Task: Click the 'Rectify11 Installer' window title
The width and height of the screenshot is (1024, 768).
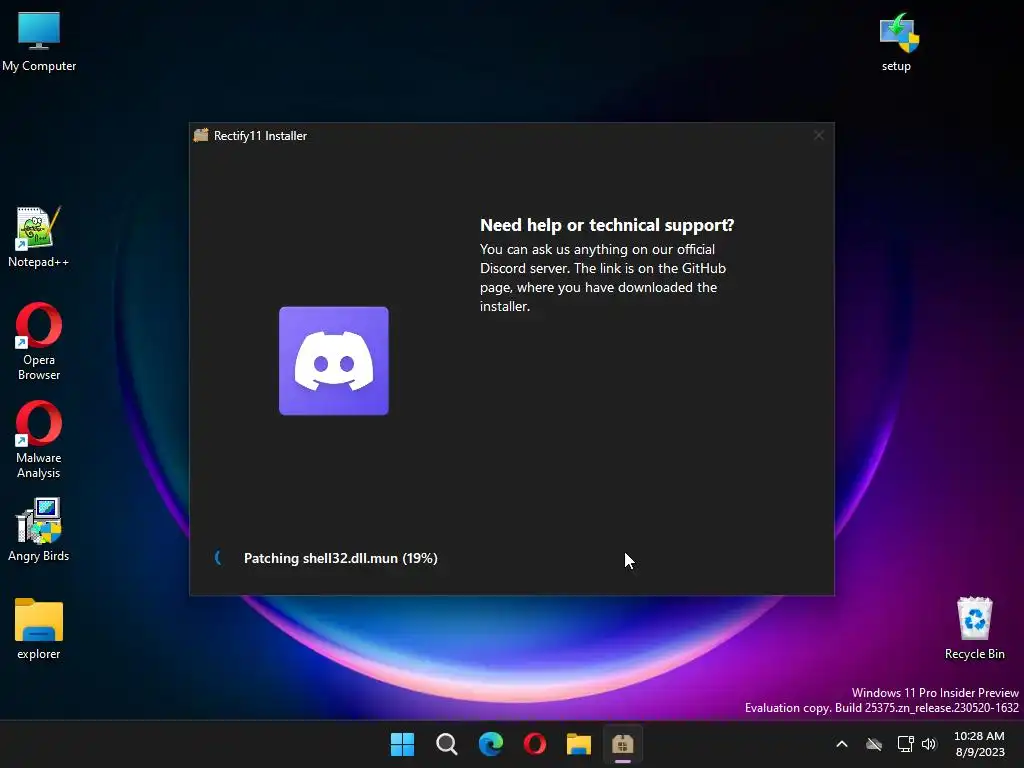Action: (260, 136)
